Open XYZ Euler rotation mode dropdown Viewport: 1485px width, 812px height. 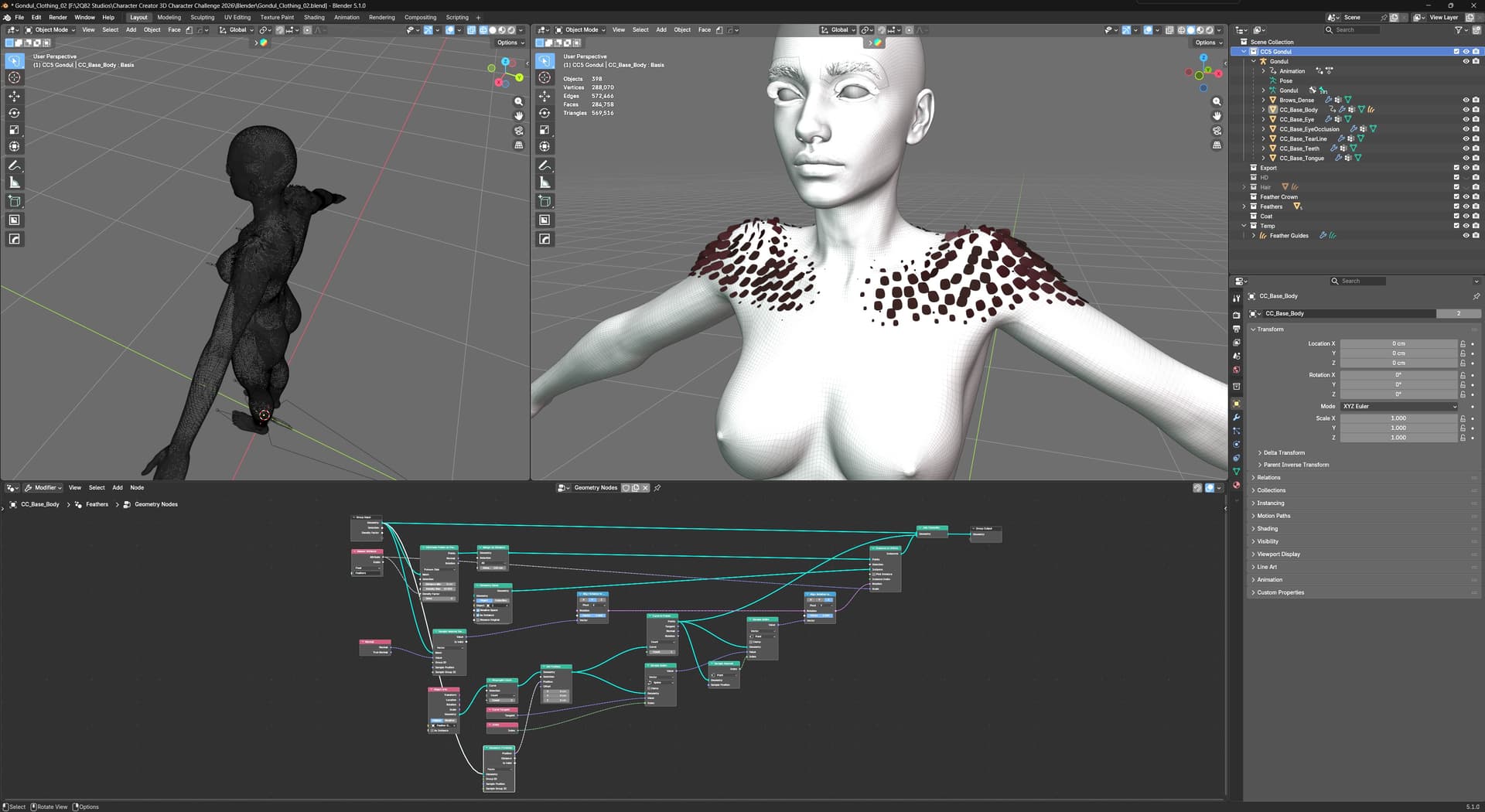pos(1399,406)
